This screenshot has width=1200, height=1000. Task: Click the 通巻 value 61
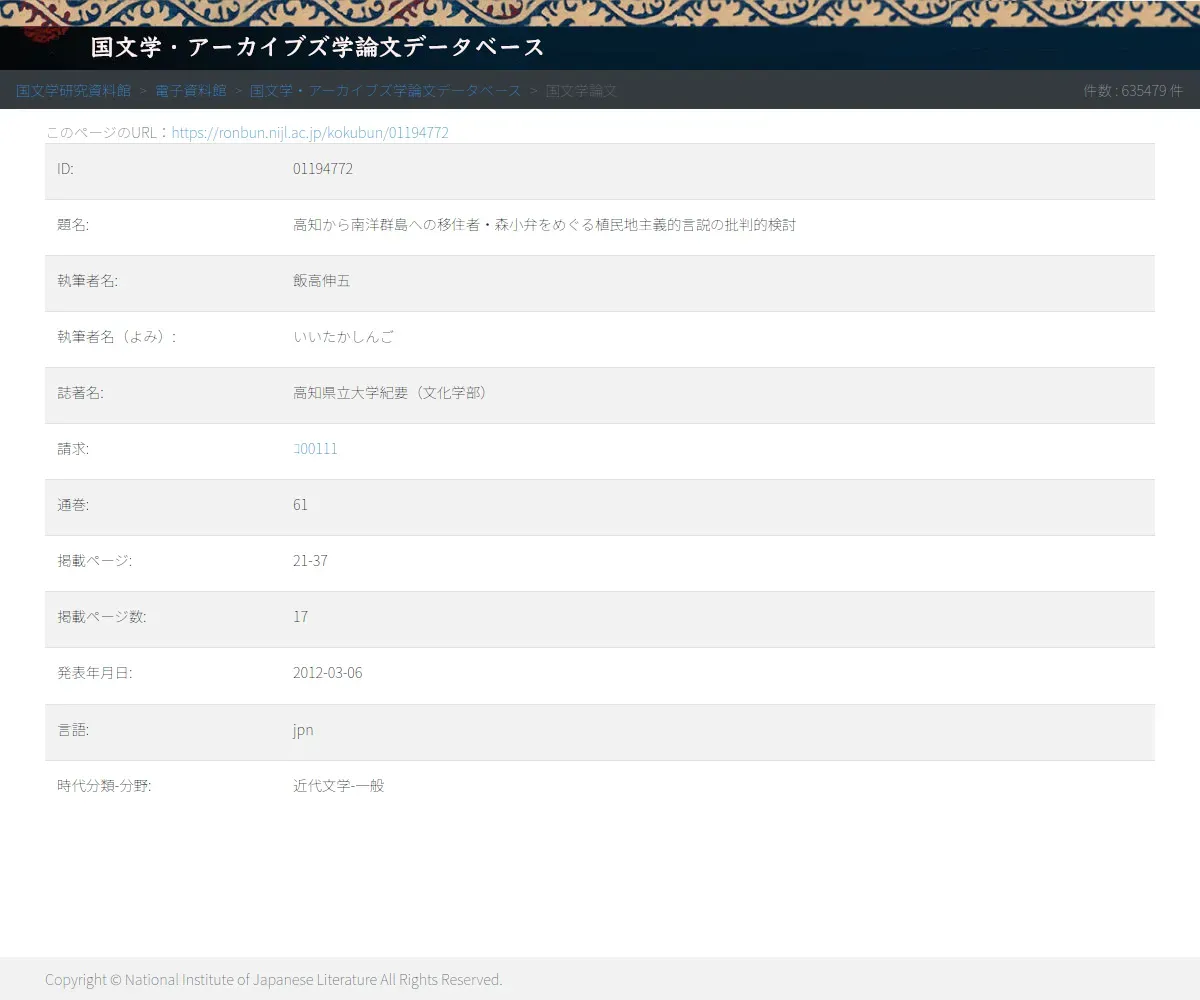300,505
